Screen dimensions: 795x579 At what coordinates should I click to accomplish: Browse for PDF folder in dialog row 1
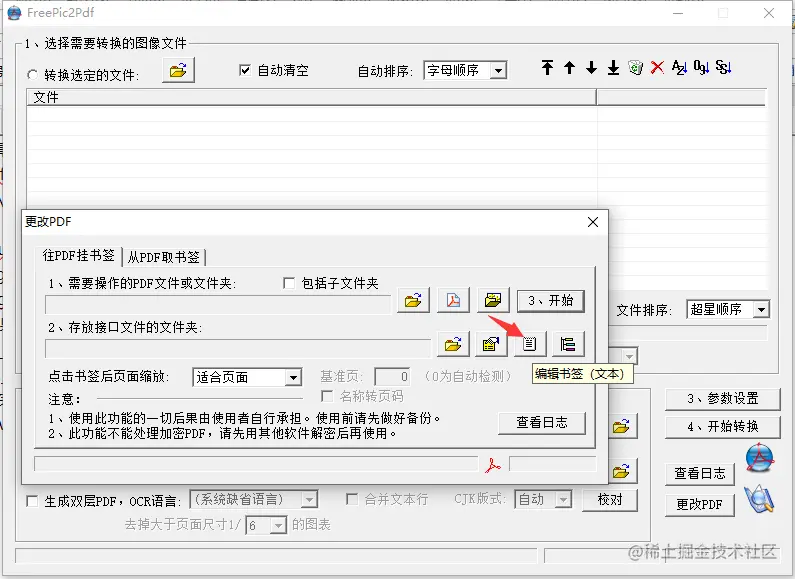click(413, 300)
